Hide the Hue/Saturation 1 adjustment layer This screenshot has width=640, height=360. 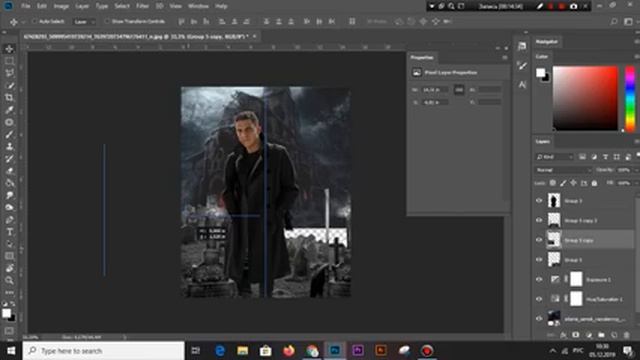539,299
